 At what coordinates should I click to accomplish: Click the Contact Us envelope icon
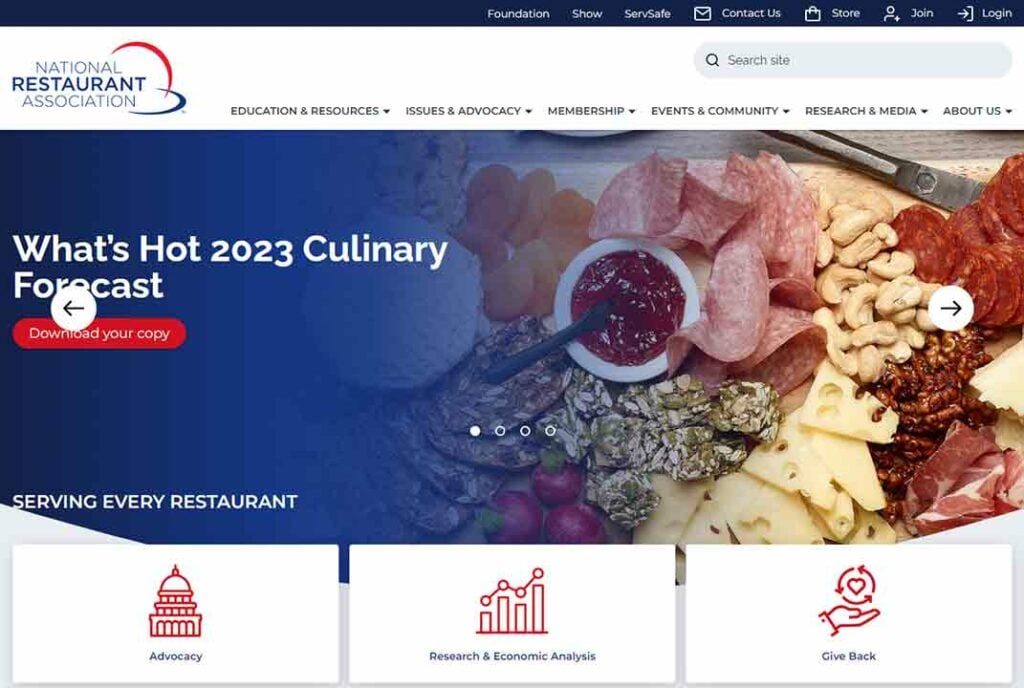point(702,14)
